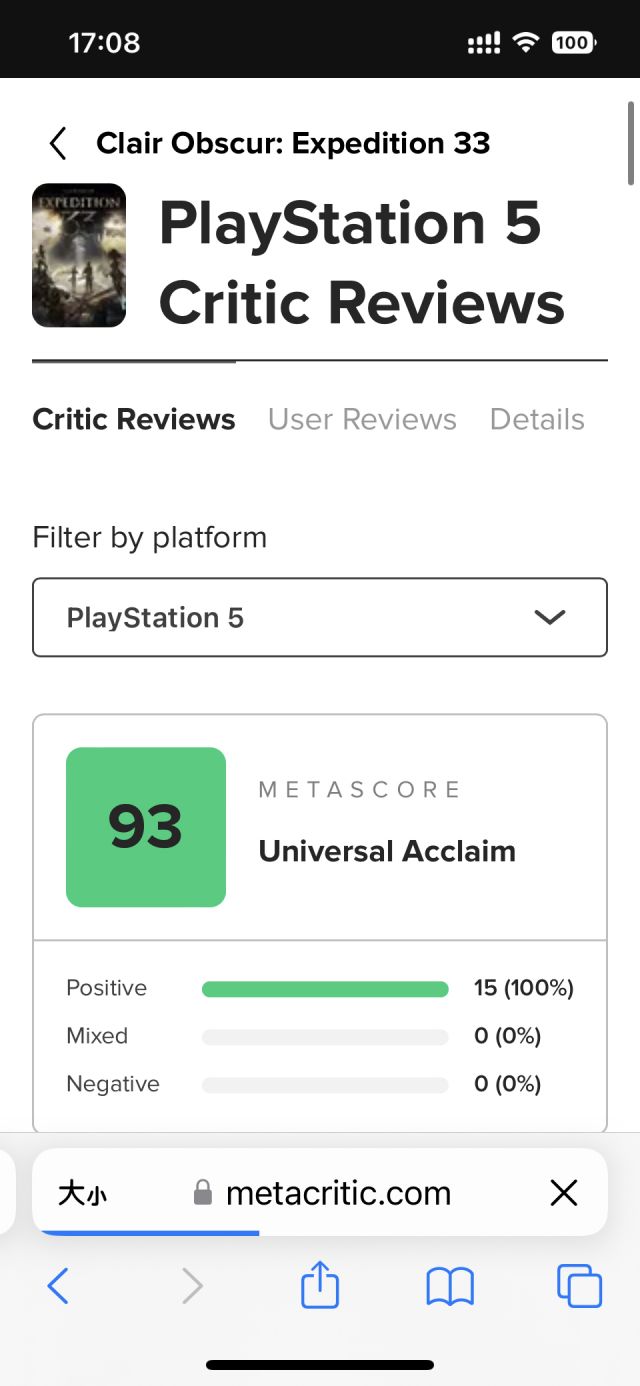
Task: Tap the metacritic.com address field
Action: point(338,1193)
